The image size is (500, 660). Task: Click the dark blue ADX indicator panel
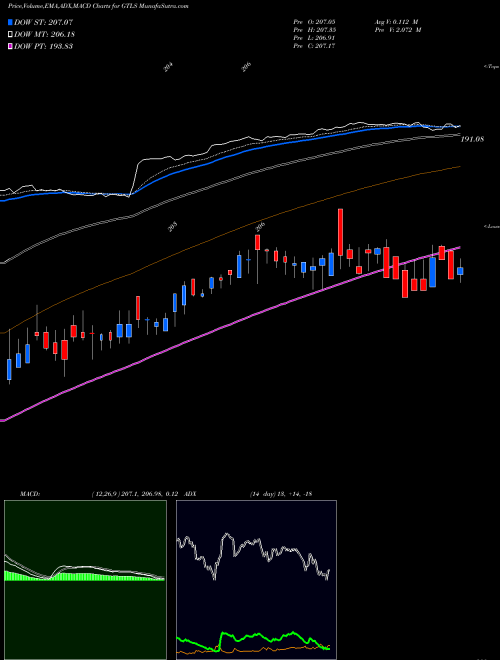tap(256, 580)
